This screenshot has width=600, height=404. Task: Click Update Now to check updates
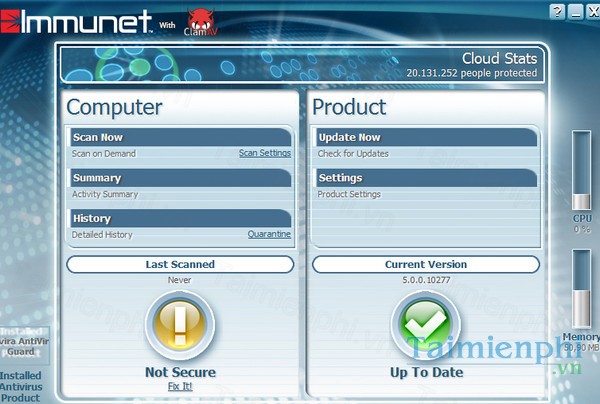427,137
